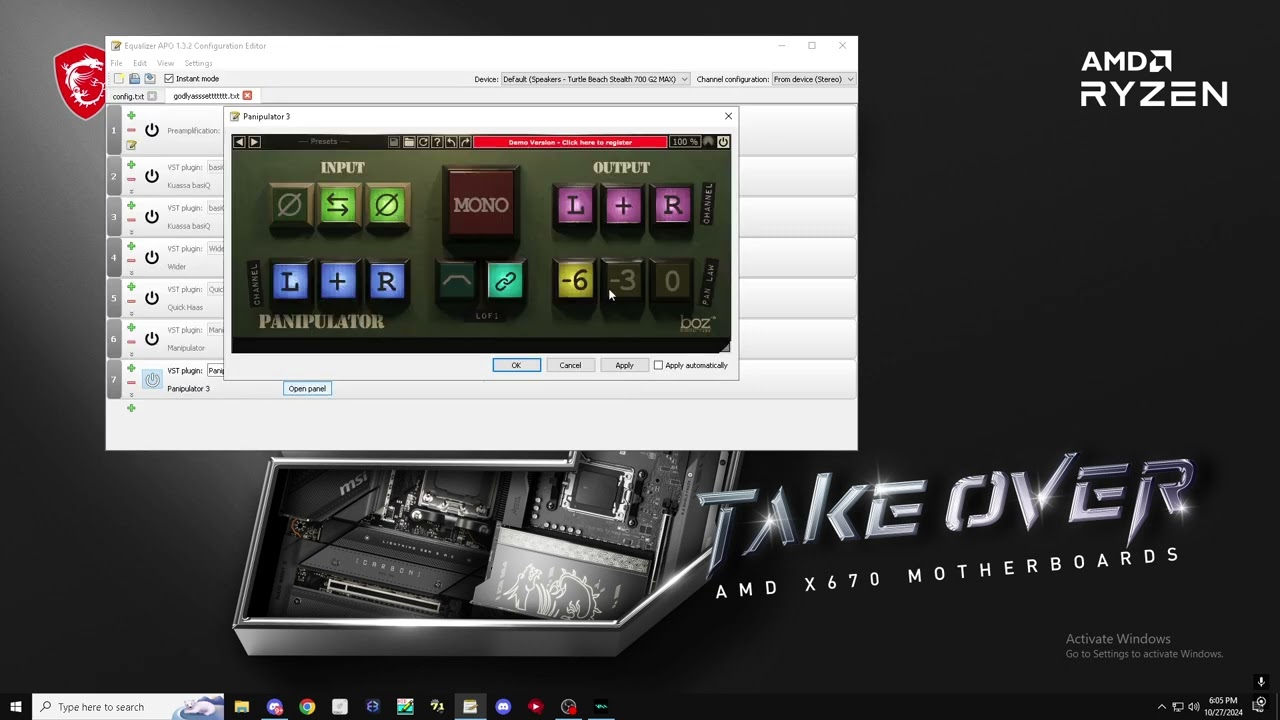The width and height of the screenshot is (1280, 720).
Task: Toggle power for Preamplification filter row 1
Action: coord(152,130)
